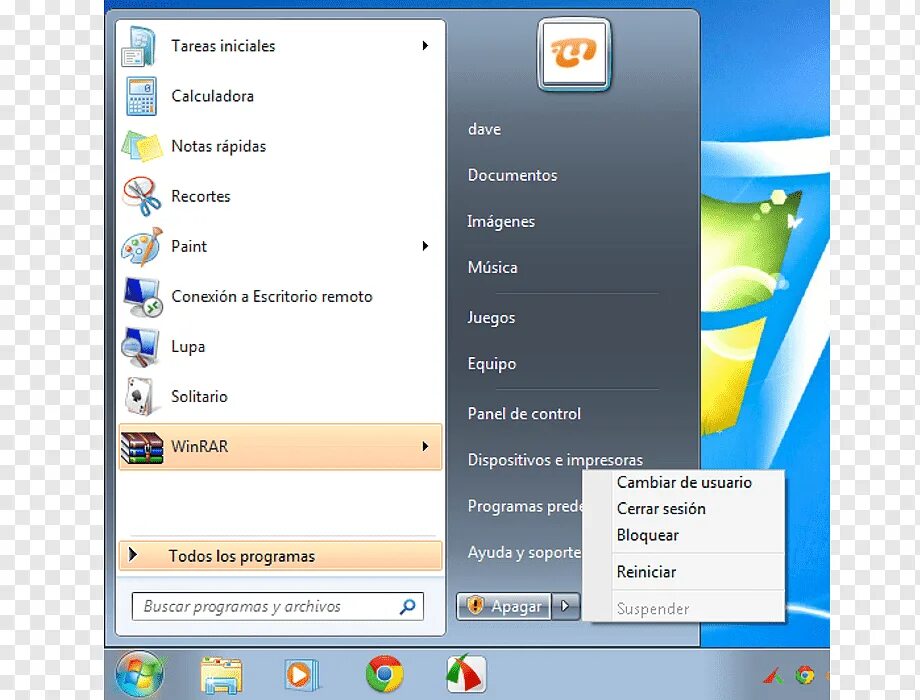Image resolution: width=920 pixels, height=700 pixels.
Task: Open the Tareas iniciales icon
Action: (x=138, y=46)
